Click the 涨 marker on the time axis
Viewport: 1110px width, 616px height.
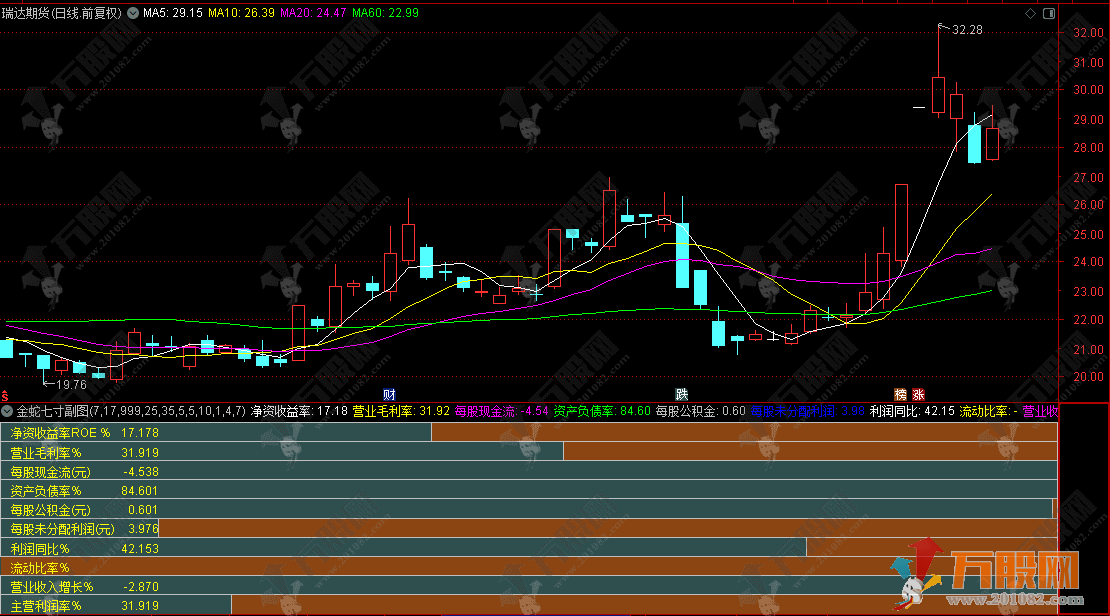click(918, 395)
